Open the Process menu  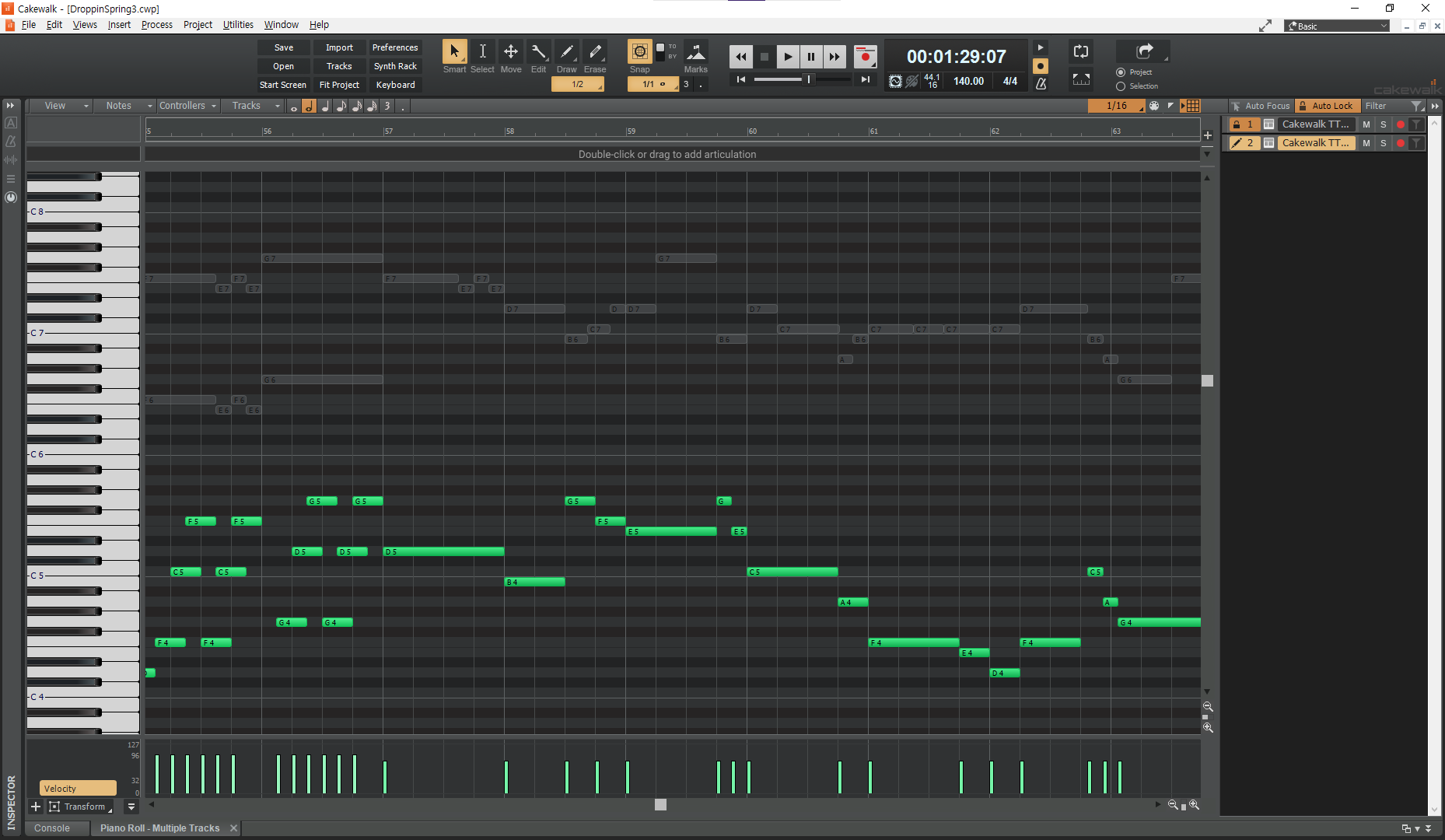click(156, 25)
